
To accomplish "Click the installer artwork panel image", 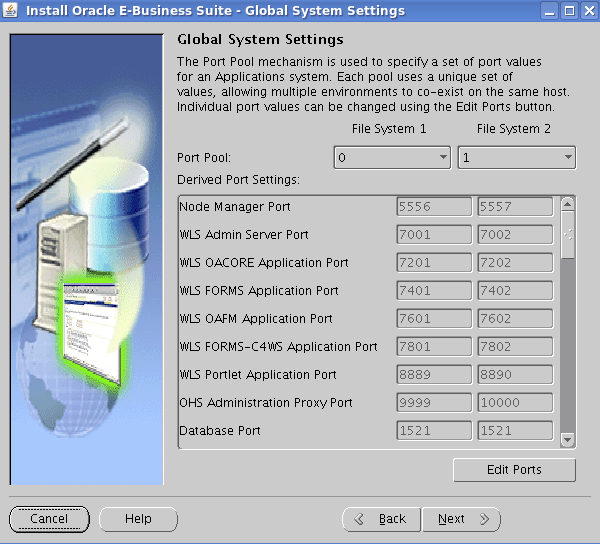I will [x=87, y=259].
